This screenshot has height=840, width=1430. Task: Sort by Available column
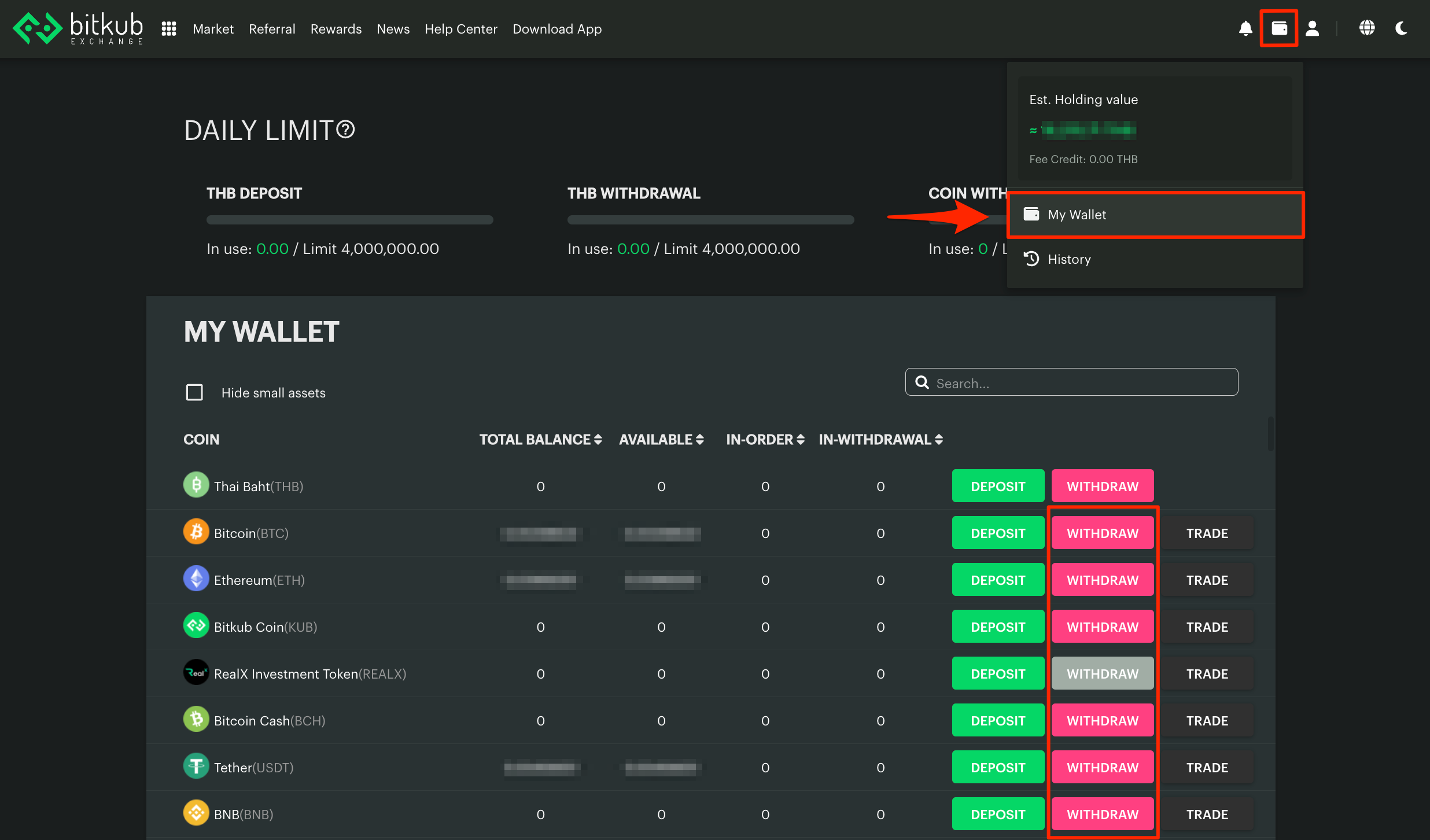coord(661,440)
